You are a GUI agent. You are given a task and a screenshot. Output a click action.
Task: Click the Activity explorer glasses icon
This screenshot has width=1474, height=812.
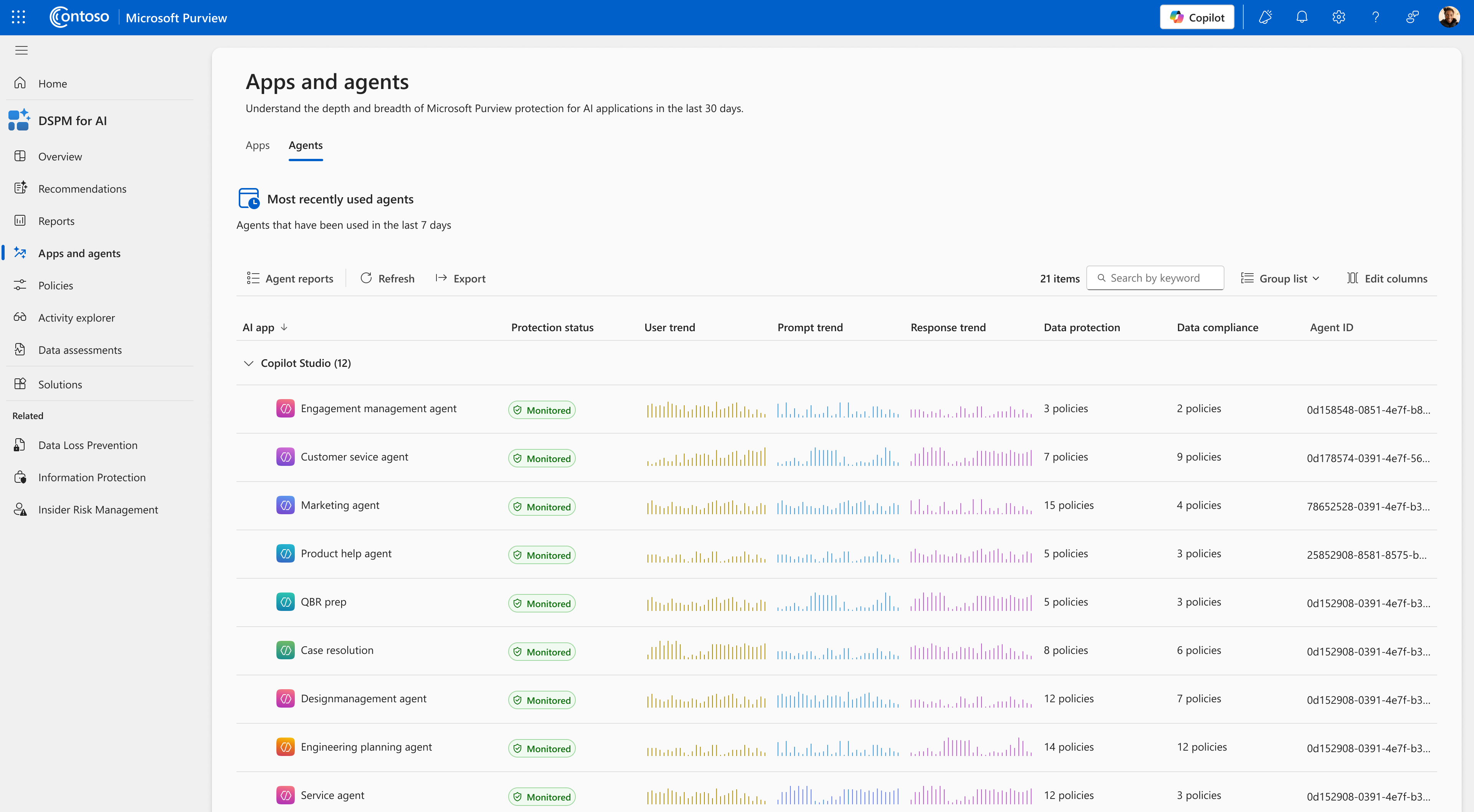[x=20, y=317]
